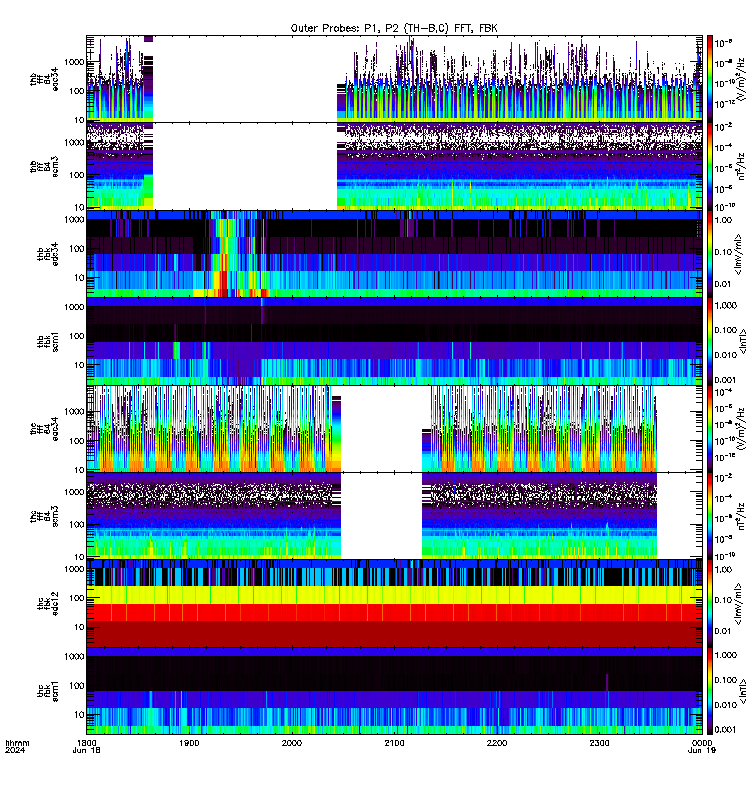The height and width of the screenshot is (800, 750).
Task: Click the thc fff scm3 spectrogram panel
Action: point(394,516)
